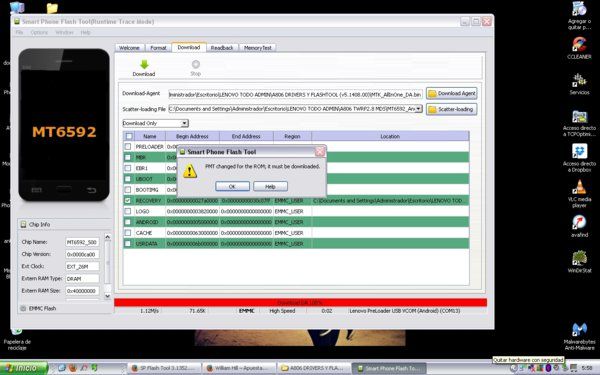This screenshot has height=375, width=600.
Task: Click the Name column header
Action: click(x=150, y=136)
